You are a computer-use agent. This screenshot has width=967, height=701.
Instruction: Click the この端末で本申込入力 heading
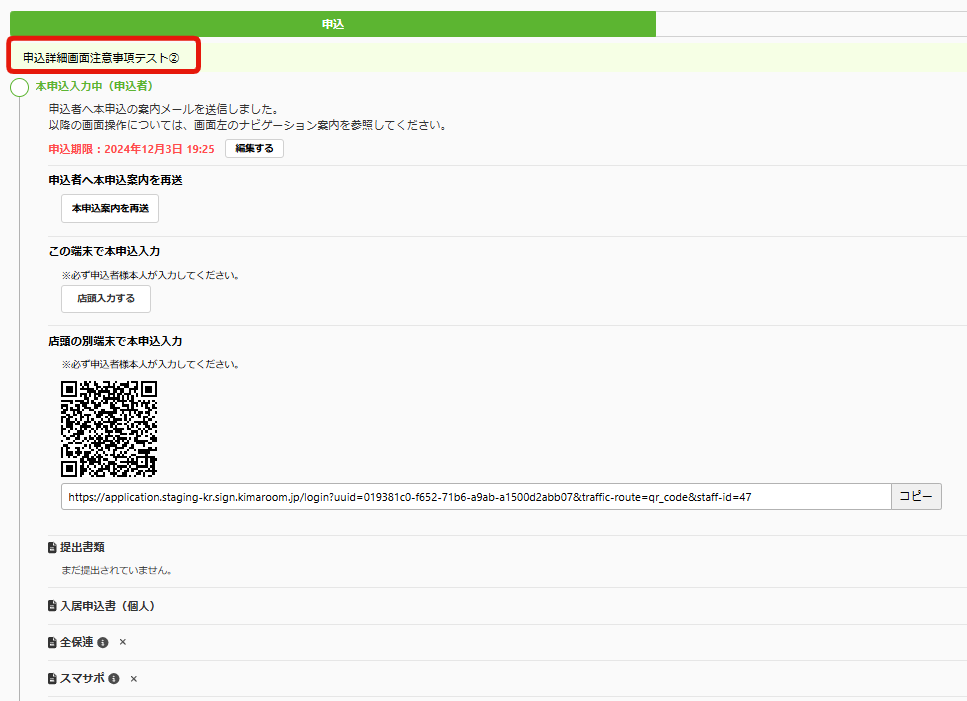104,252
